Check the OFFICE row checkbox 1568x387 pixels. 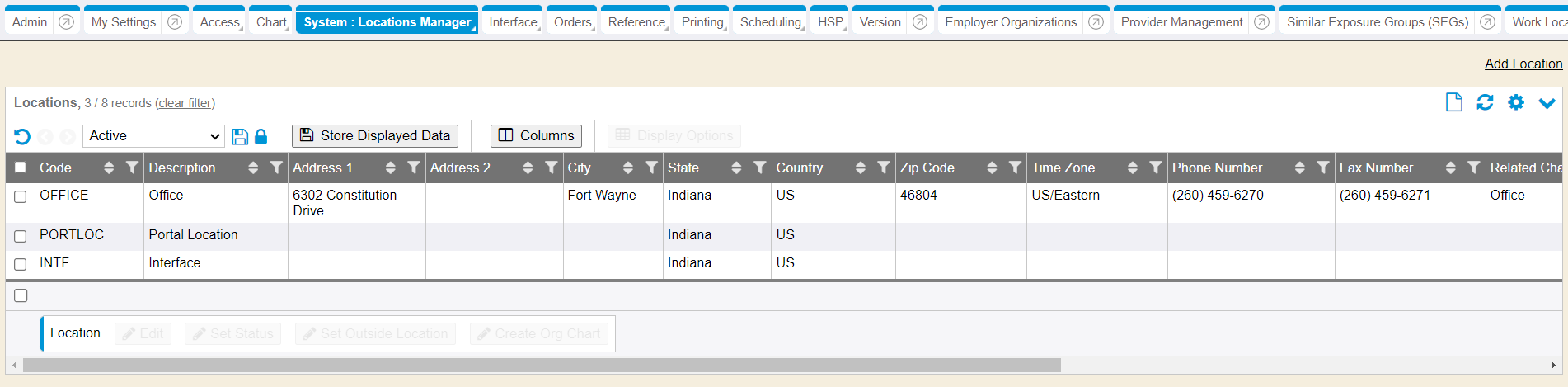tap(21, 196)
